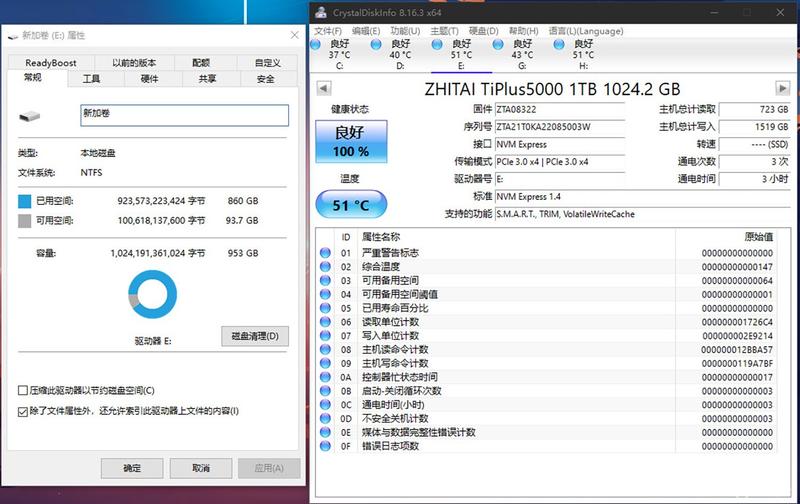Select drive G: status icon at 43 °C
Image resolution: width=800 pixels, height=504 pixels.
point(498,44)
